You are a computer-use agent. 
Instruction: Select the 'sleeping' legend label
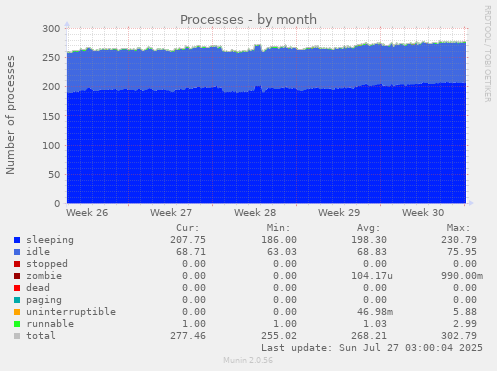50,240
